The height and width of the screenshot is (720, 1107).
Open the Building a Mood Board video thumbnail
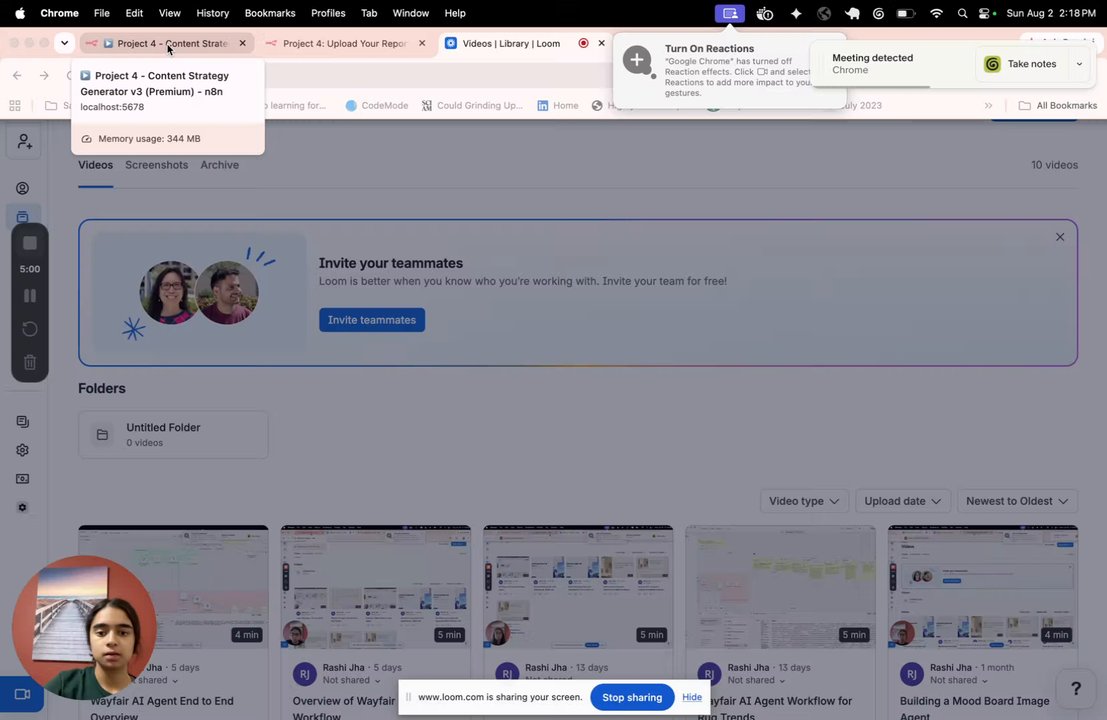point(983,587)
